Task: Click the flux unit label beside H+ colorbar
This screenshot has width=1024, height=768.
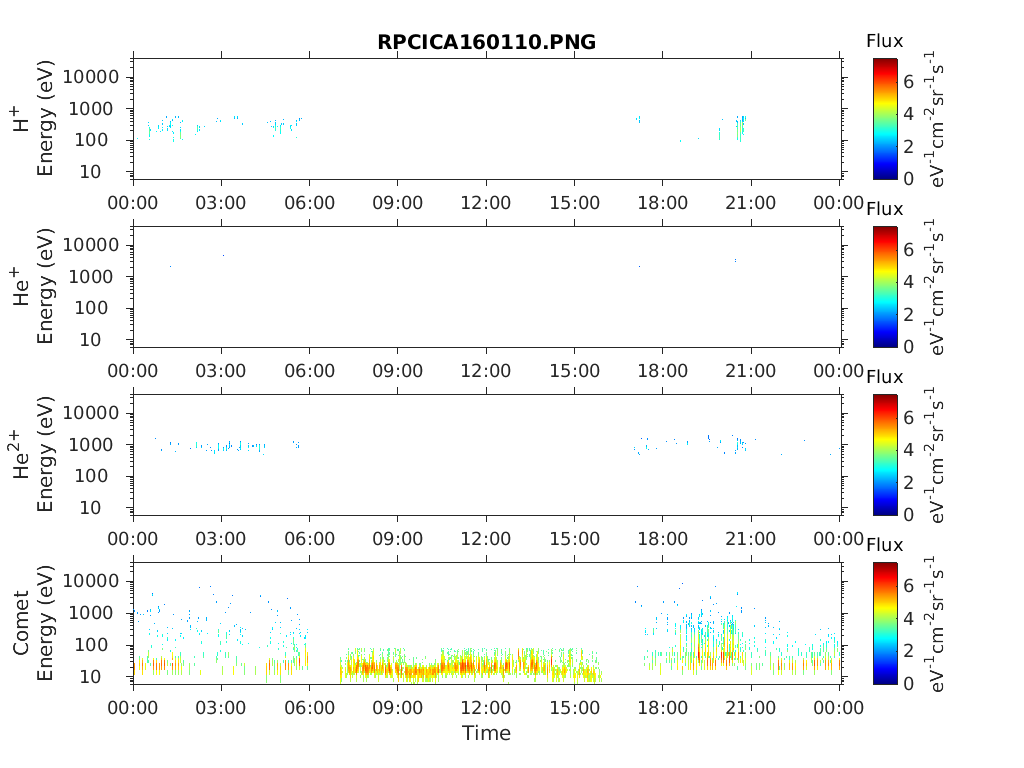Action: pos(935,119)
